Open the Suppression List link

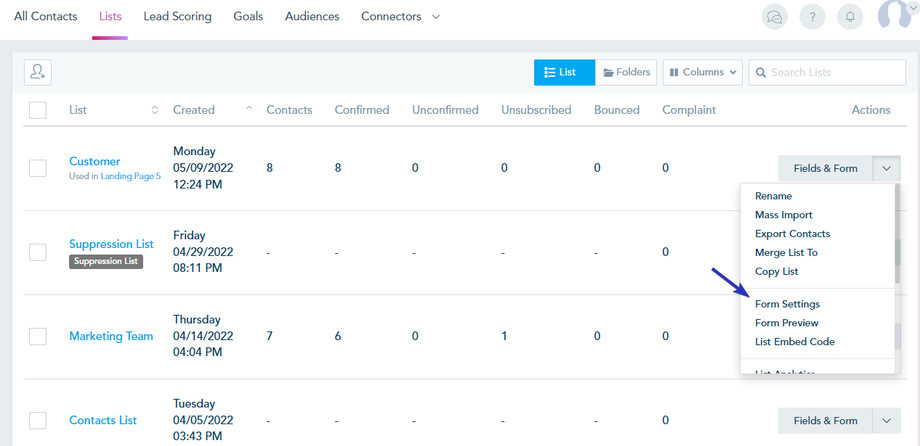point(111,244)
